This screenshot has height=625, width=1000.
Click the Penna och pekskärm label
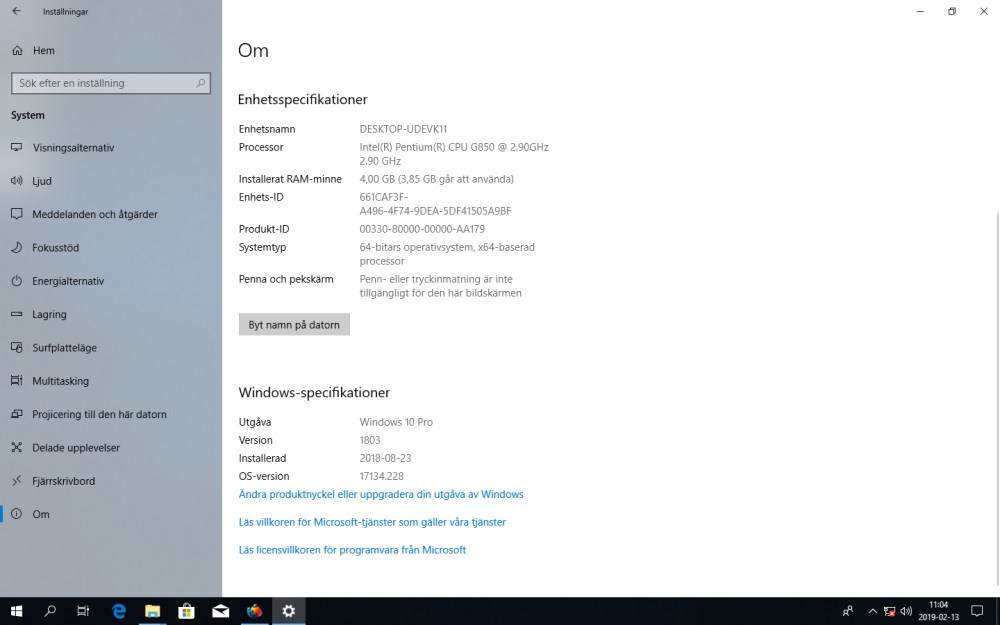point(286,279)
